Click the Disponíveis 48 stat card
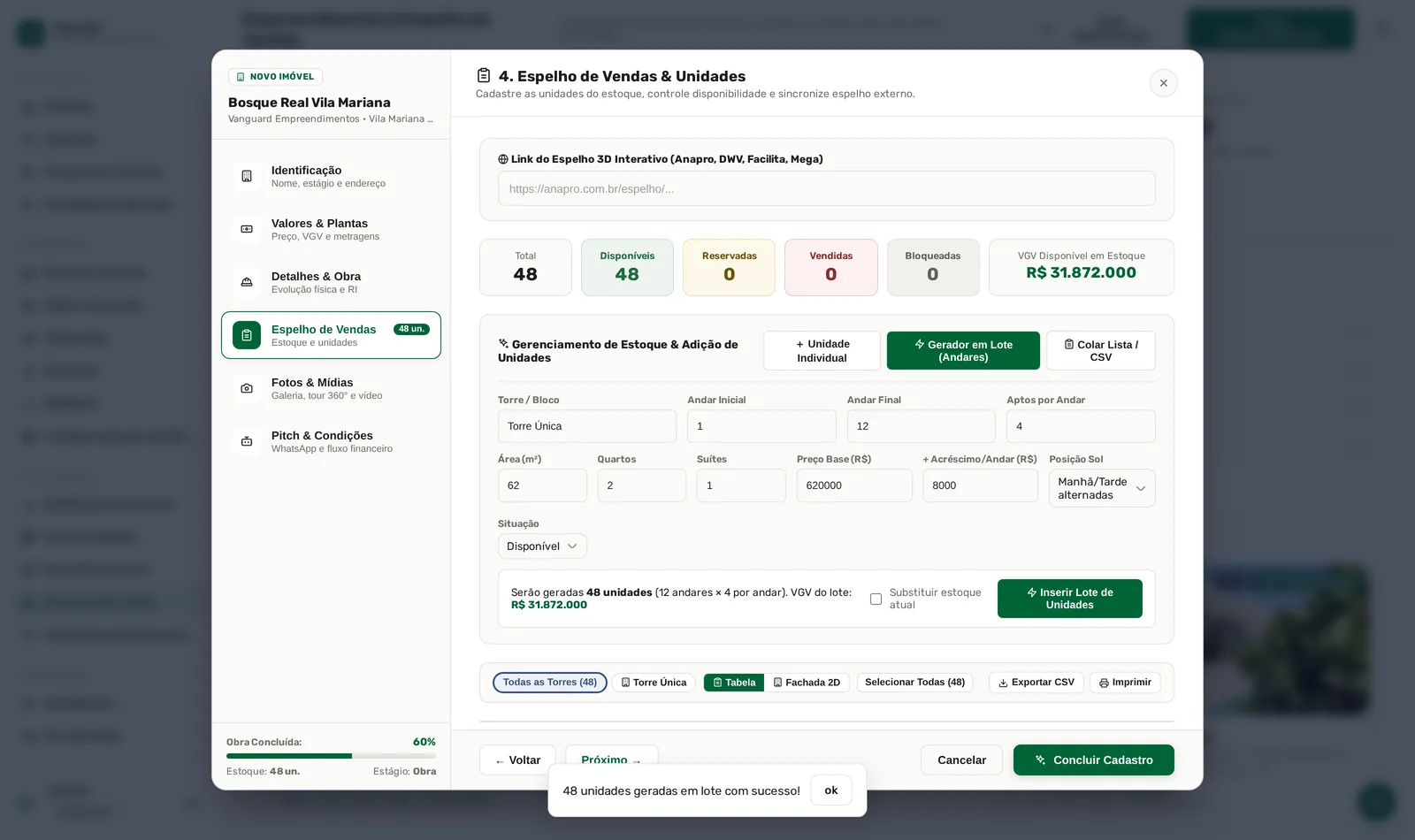The height and width of the screenshot is (840, 1415). click(x=627, y=267)
